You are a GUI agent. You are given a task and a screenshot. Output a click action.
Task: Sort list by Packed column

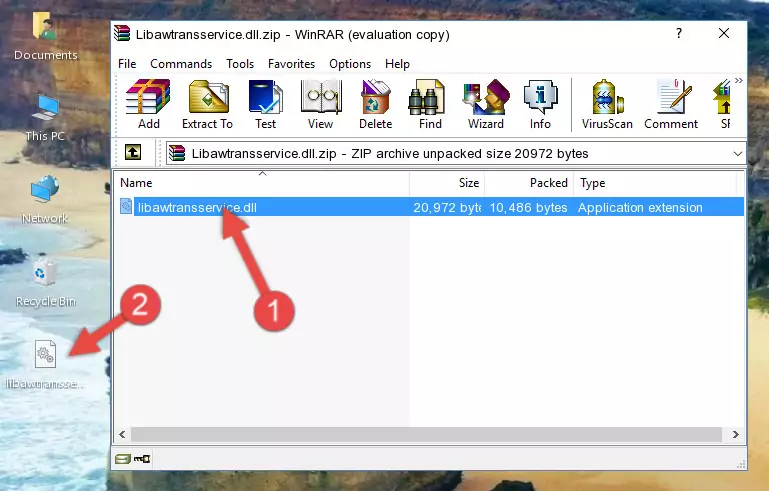click(529, 183)
